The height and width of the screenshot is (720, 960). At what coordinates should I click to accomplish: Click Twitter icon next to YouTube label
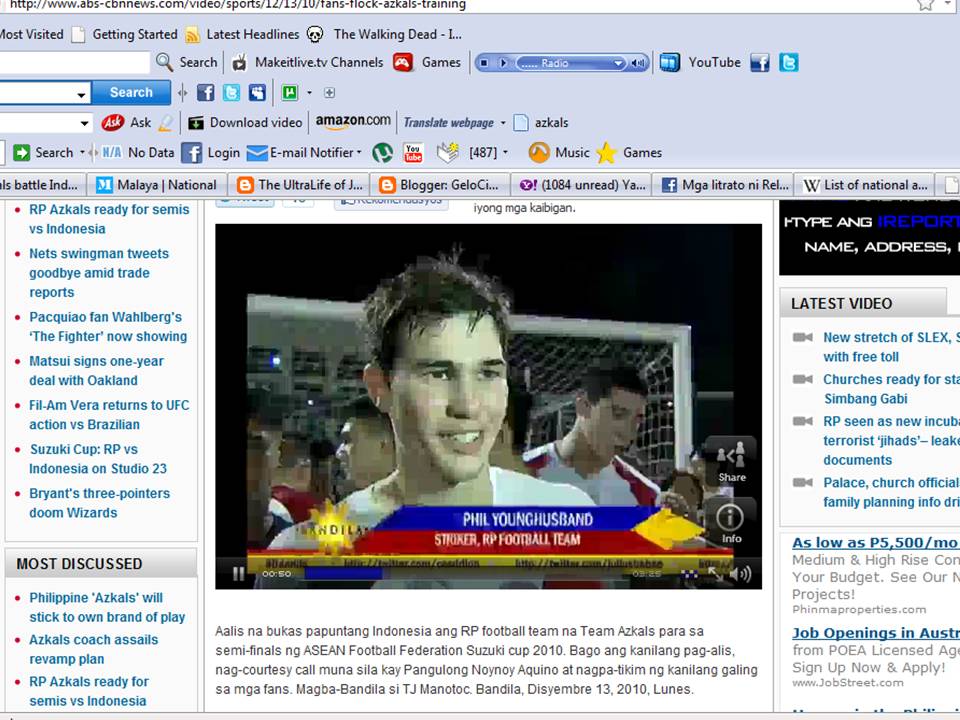[789, 62]
